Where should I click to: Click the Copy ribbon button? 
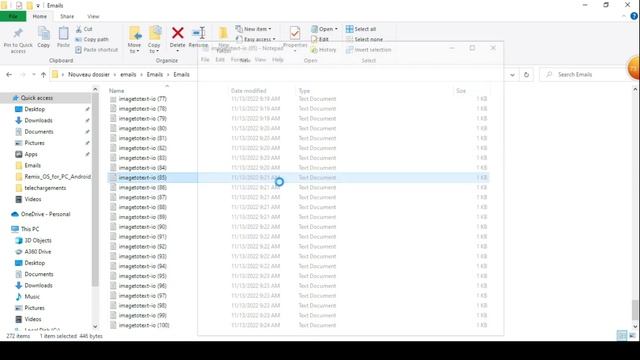click(44, 37)
